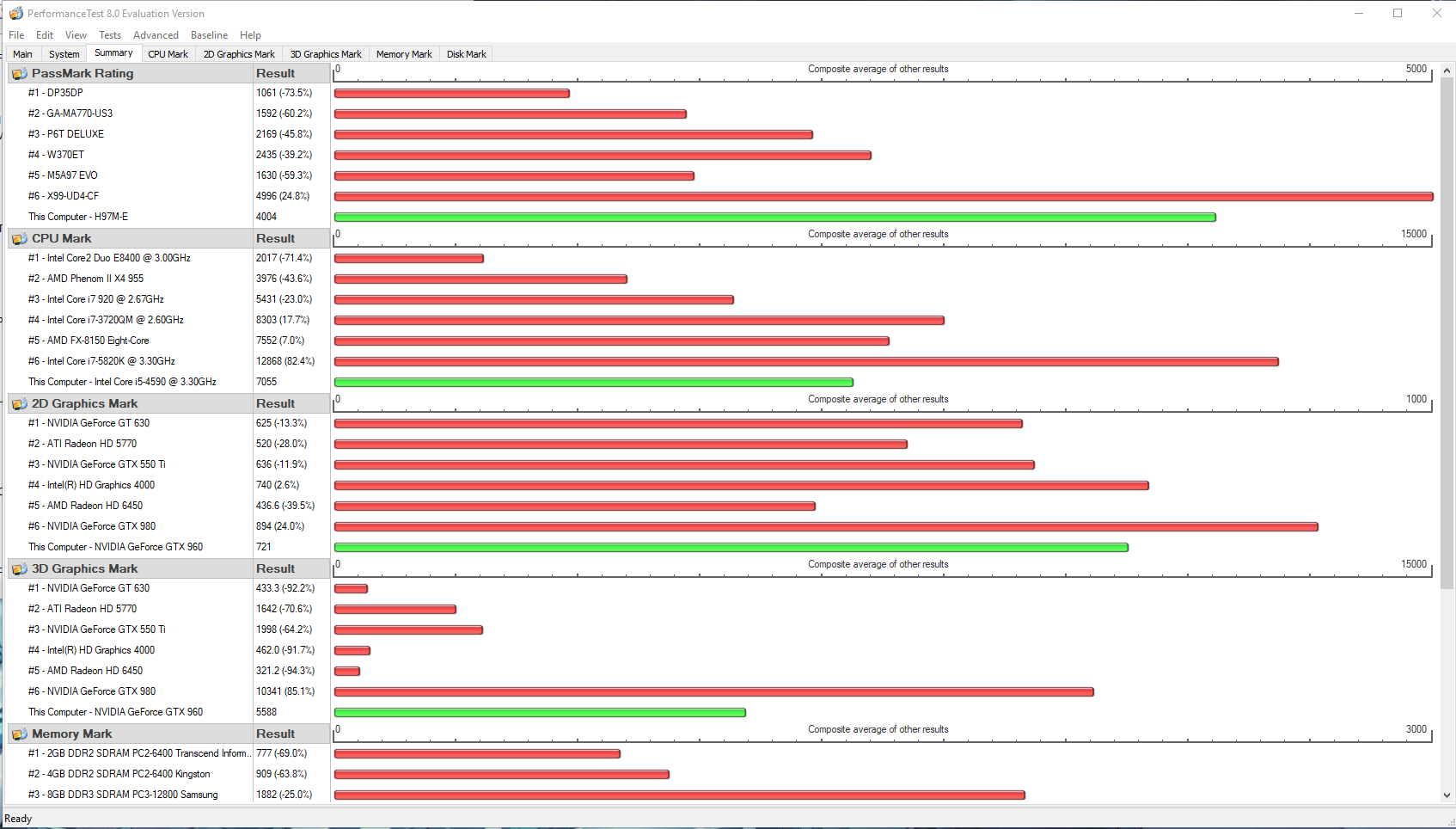This screenshot has height=829, width=1456.
Task: Click the green PassMark Rating bar for H97M-E
Action: coord(775,218)
